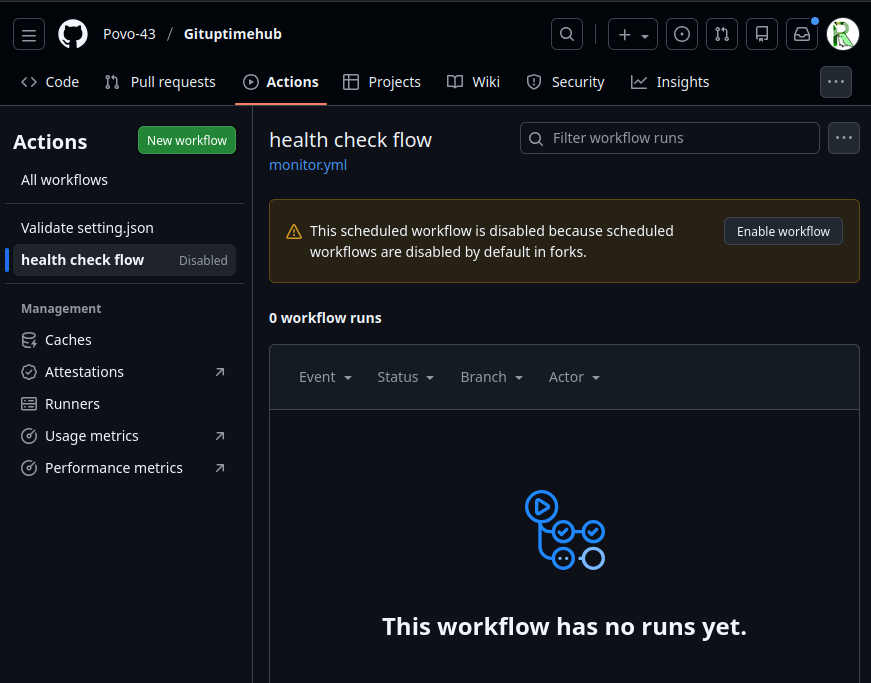Screen dimensions: 871x683
Task: Select Validate setting.json workflow
Action: click(x=87, y=228)
